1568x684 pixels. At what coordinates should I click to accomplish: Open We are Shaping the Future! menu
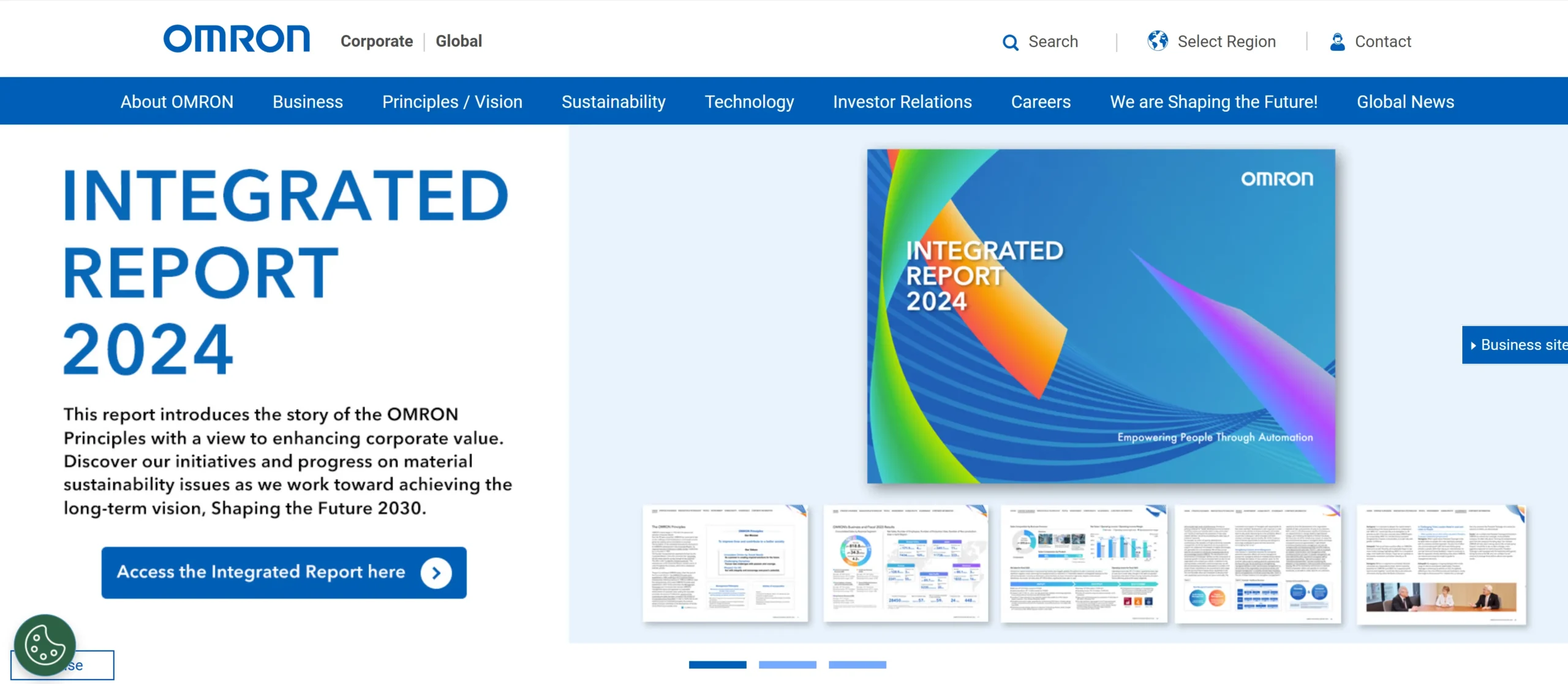[1213, 102]
